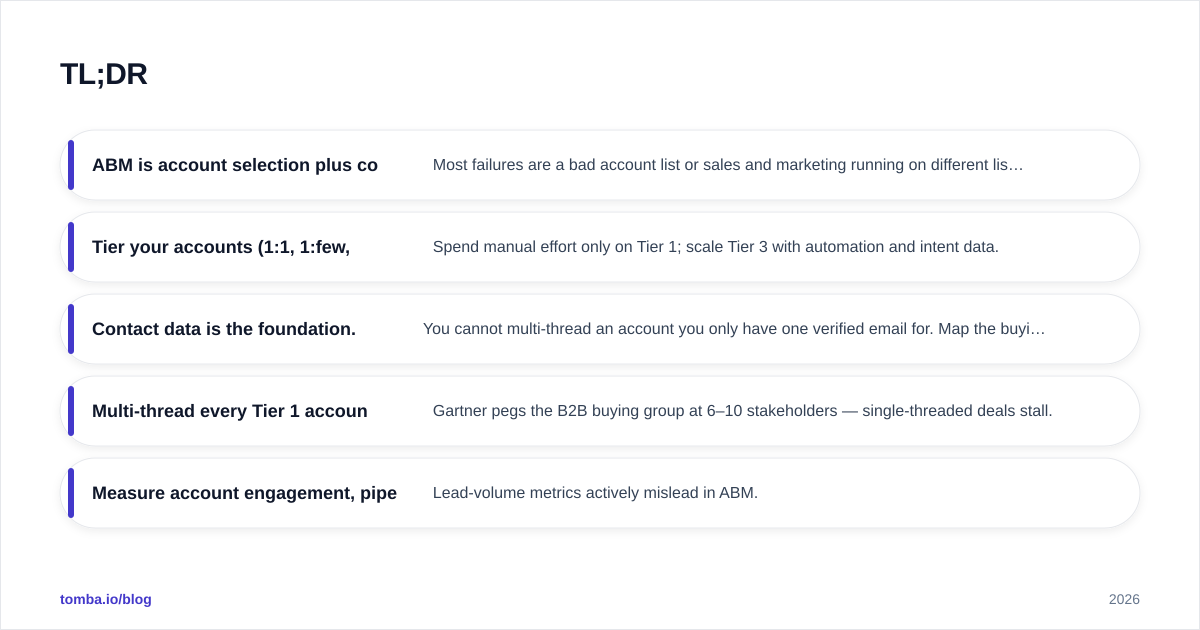1200x630 pixels.
Task: Click the TL;DR heading
Action: pyautogui.click(x=104, y=74)
